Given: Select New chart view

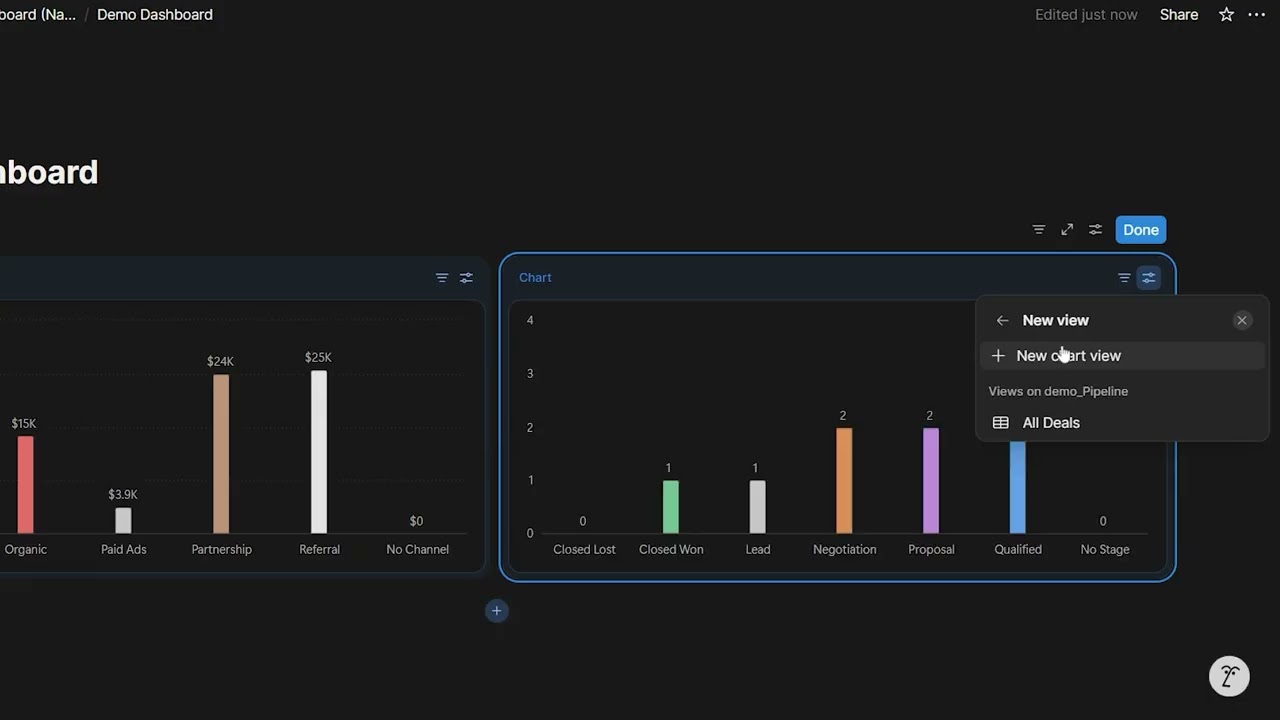Looking at the screenshot, I should (x=1068, y=355).
